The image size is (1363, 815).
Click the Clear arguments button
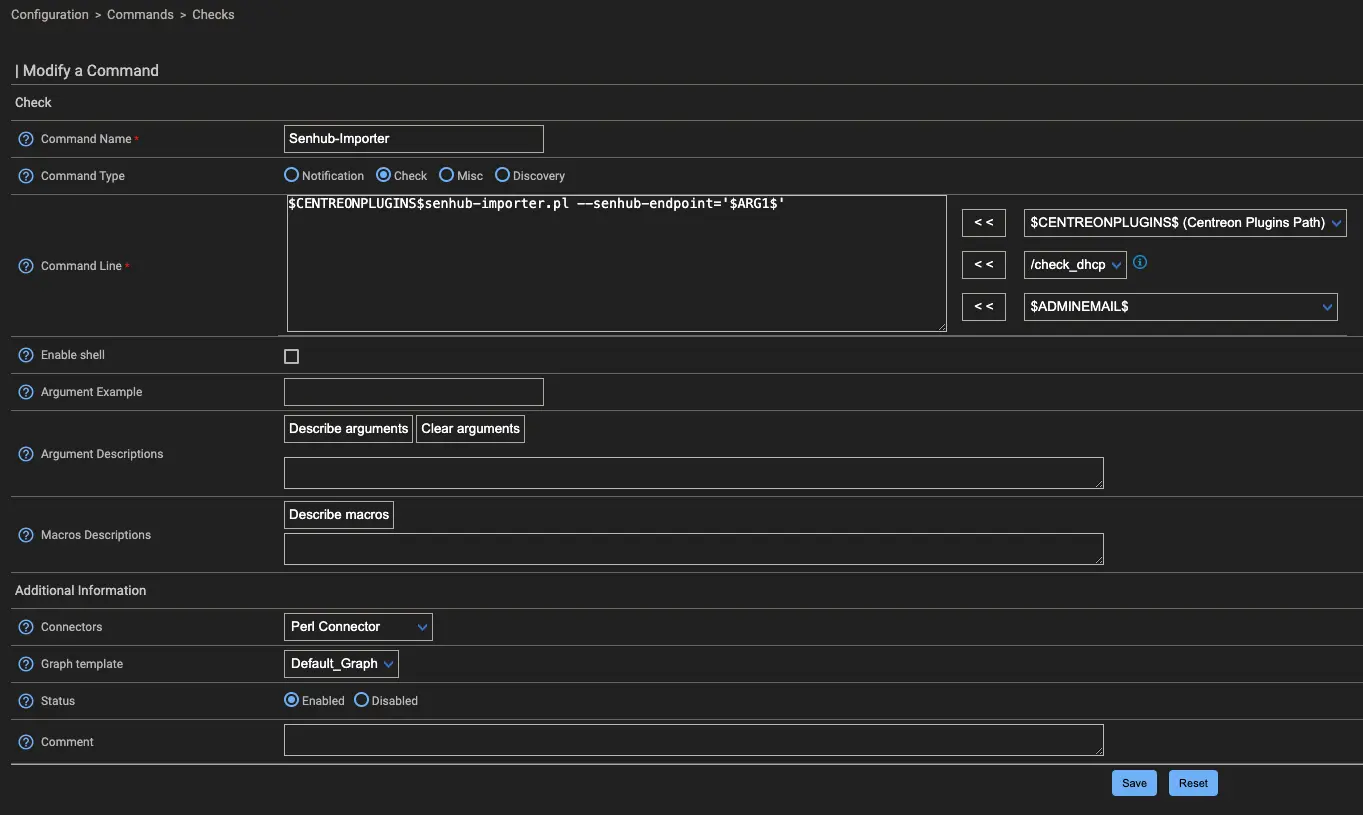coord(470,429)
